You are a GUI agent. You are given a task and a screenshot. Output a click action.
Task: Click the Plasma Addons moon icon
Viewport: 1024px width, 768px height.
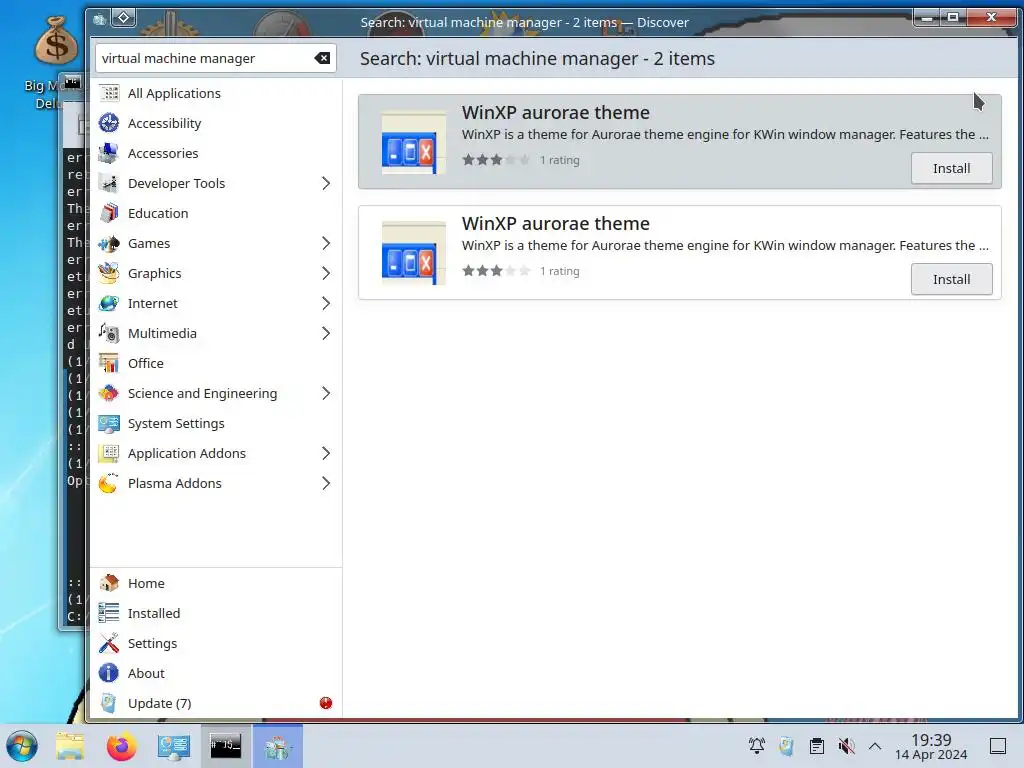coord(109,483)
